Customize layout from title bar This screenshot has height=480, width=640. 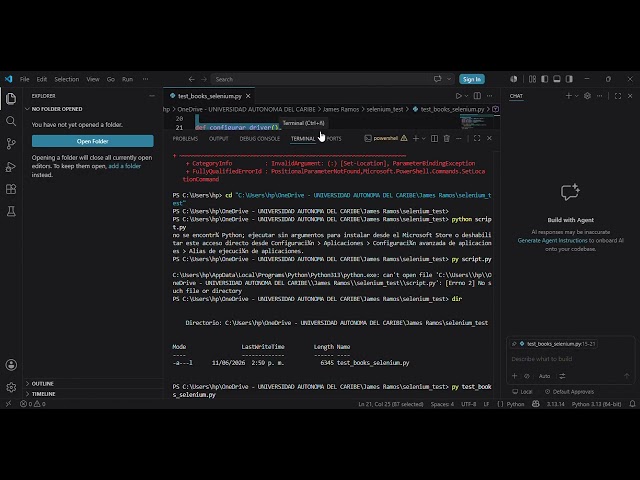(x=532, y=79)
